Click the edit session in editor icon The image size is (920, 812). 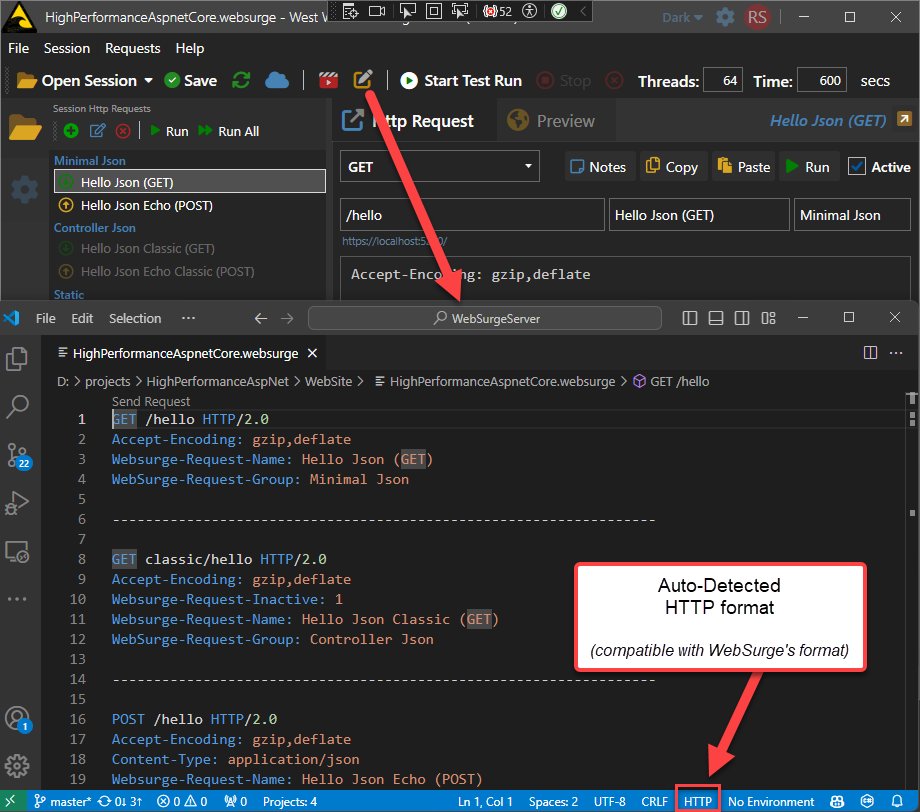tap(363, 79)
